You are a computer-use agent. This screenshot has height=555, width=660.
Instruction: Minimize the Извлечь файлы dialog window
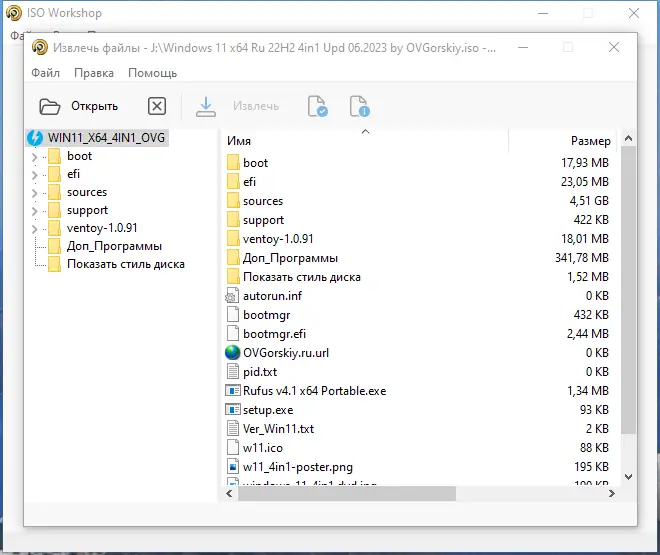click(523, 47)
